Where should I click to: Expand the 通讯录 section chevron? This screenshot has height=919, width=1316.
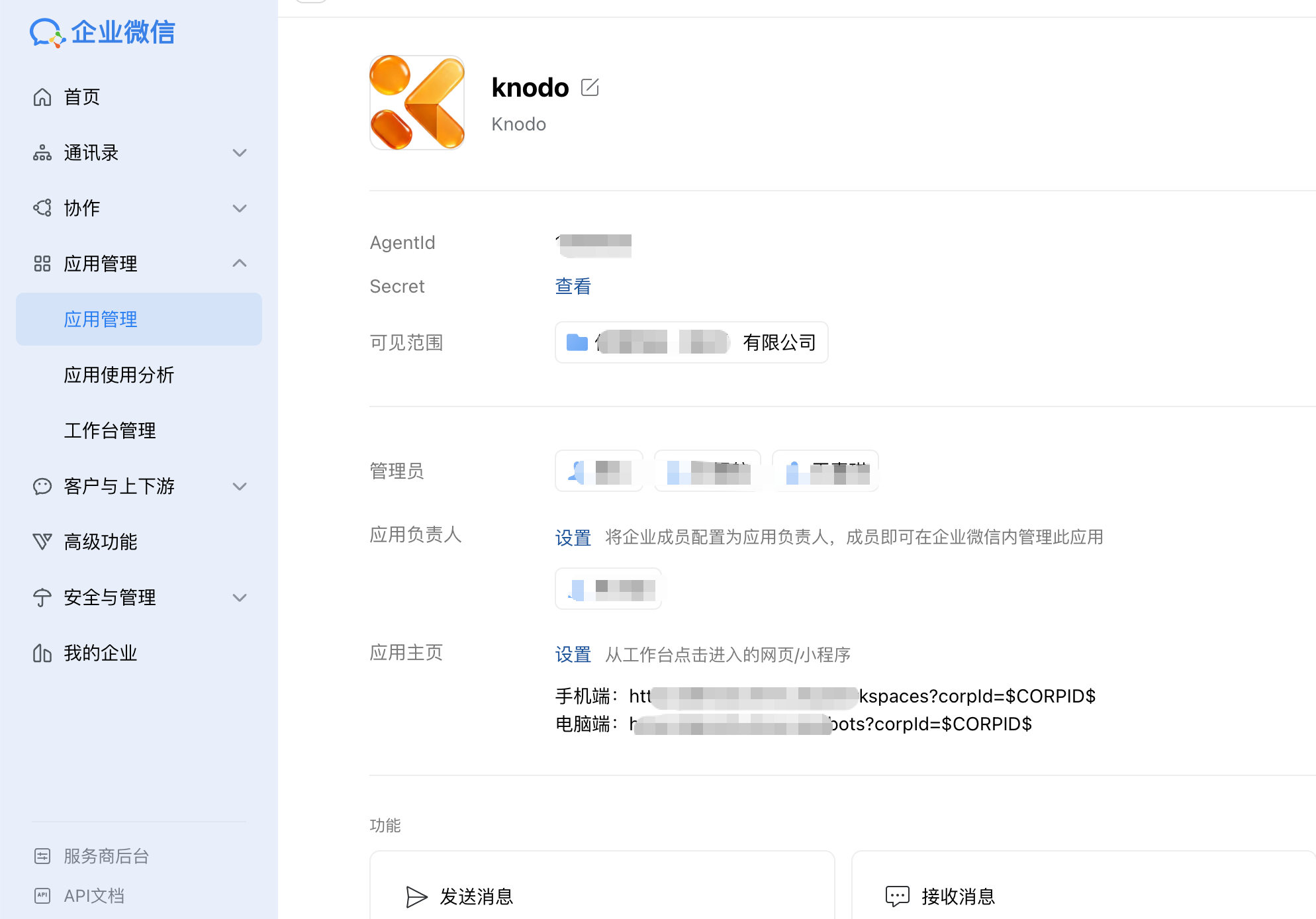click(240, 153)
